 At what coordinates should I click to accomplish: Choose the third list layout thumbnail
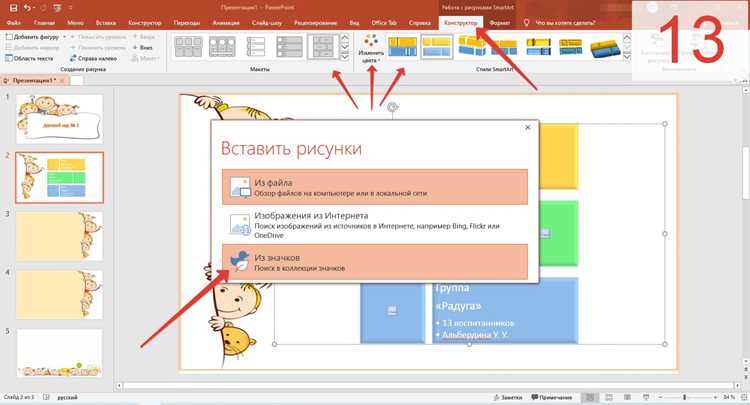tap(255, 47)
